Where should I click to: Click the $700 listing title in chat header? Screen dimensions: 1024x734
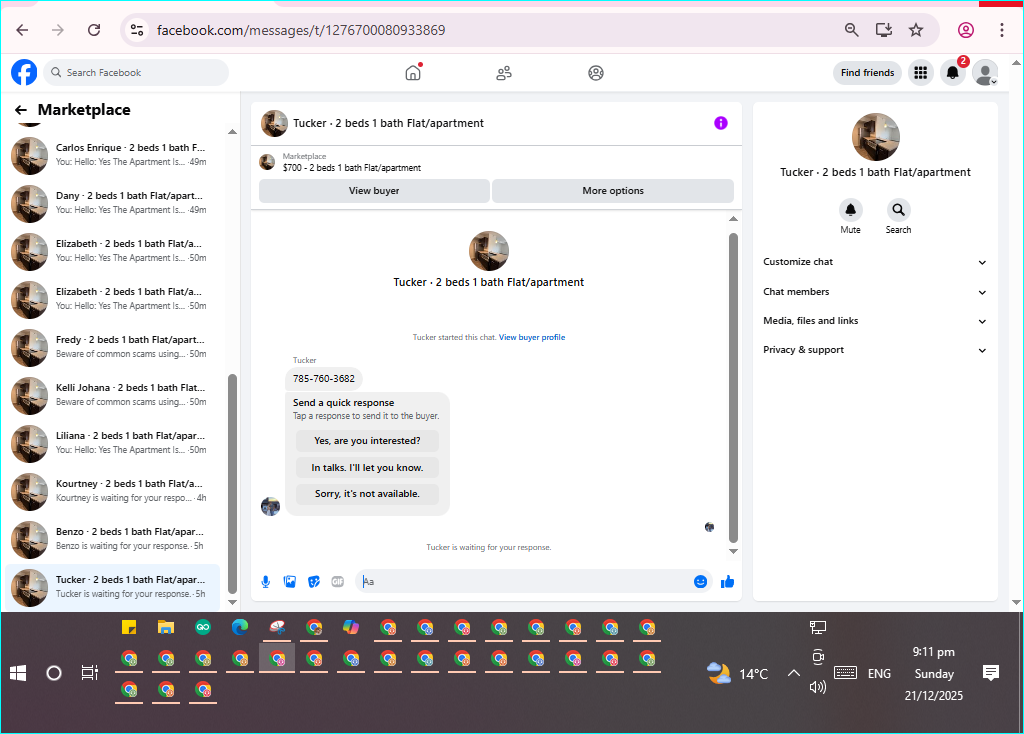click(x=352, y=168)
